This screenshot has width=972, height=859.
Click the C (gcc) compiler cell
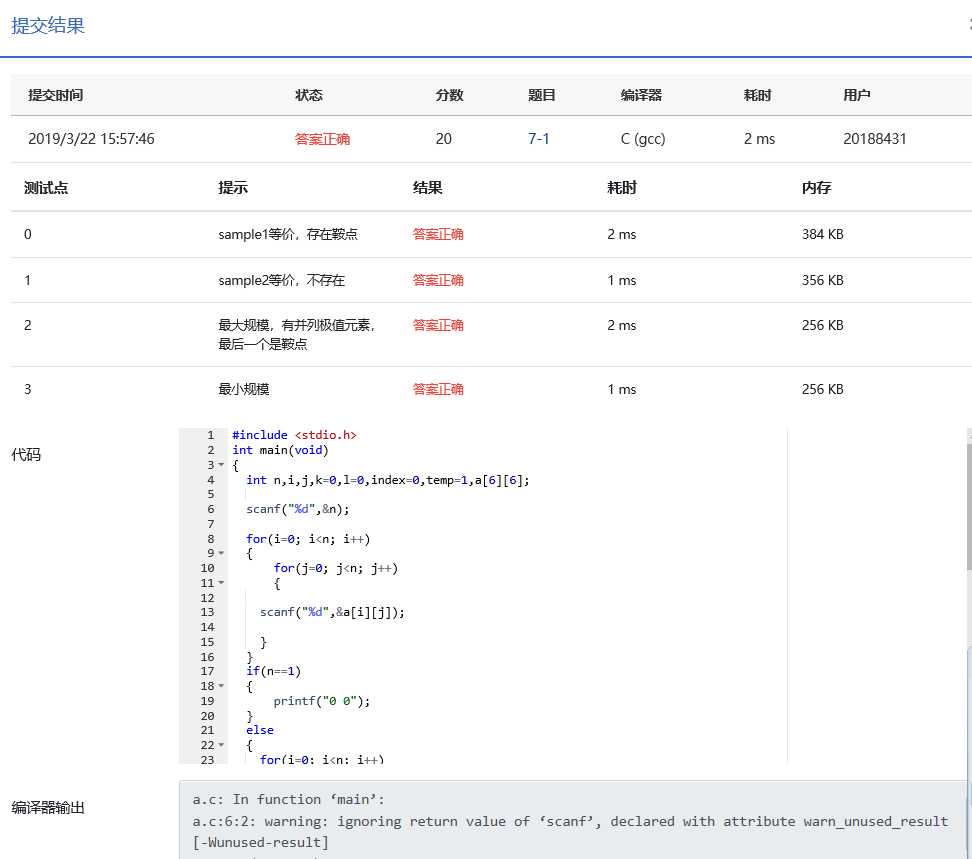[643, 139]
